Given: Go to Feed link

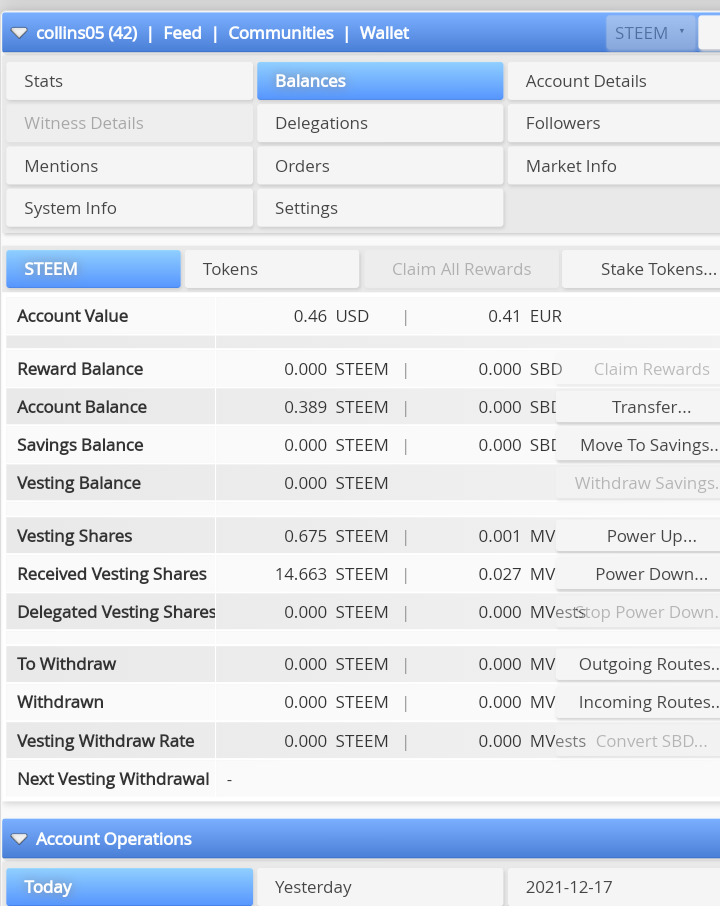Looking at the screenshot, I should pos(183,33).
